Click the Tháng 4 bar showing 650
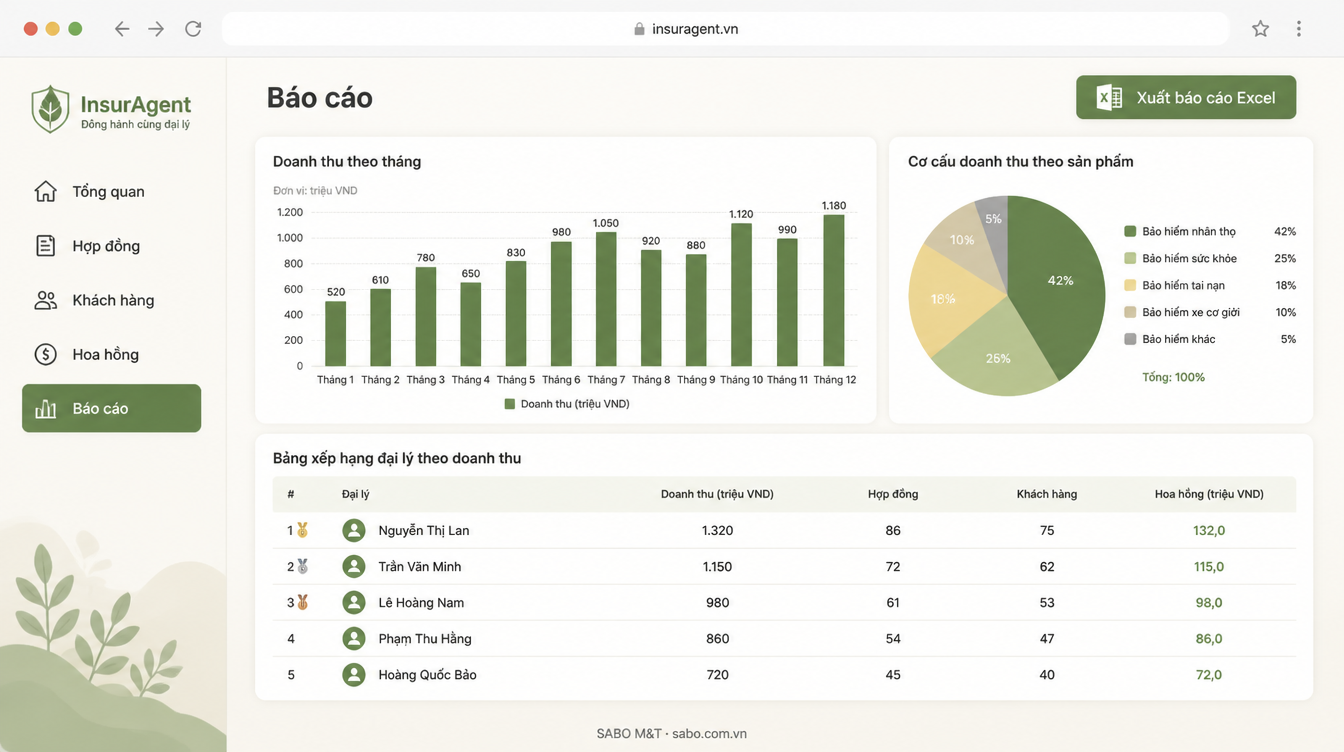Viewport: 1344px width, 752px height. pyautogui.click(x=471, y=324)
